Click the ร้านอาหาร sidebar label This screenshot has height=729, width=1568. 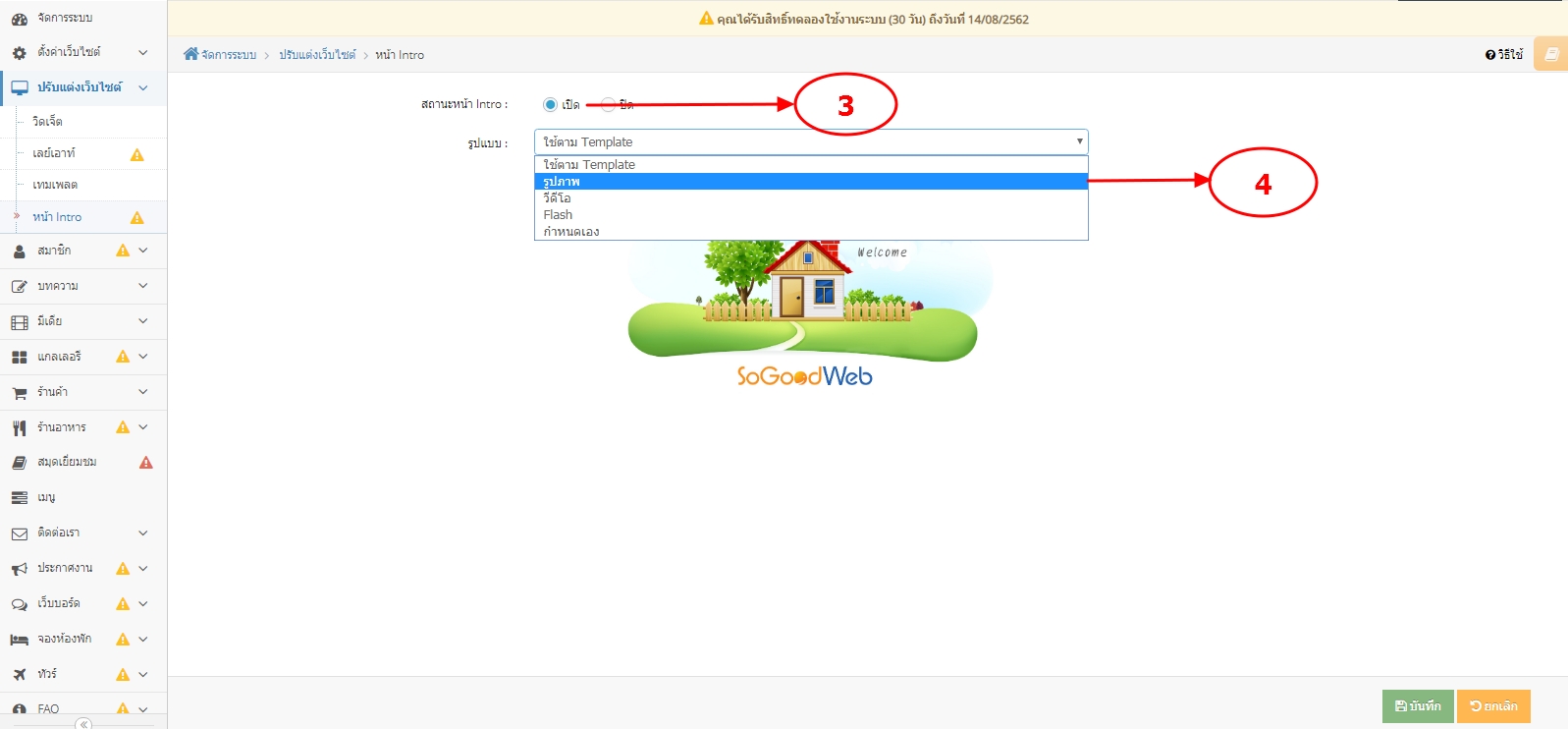[62, 427]
